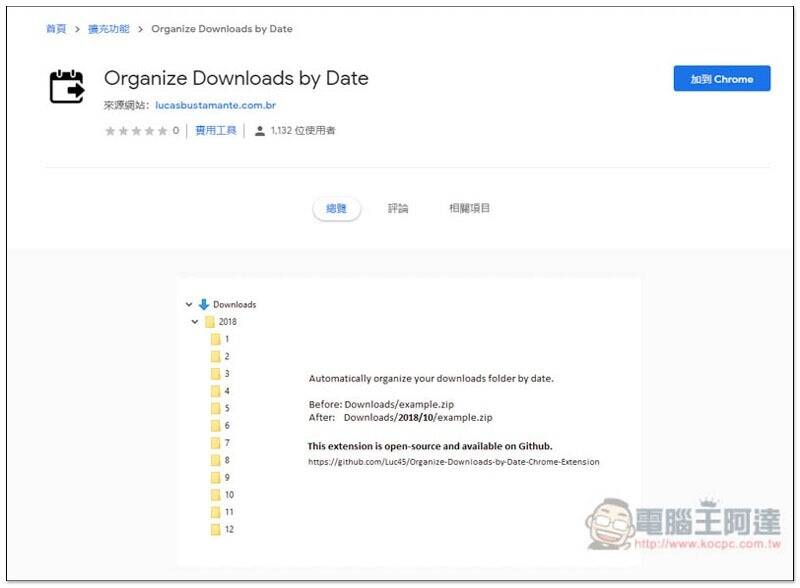Click folder icon for month 10

[216, 495]
